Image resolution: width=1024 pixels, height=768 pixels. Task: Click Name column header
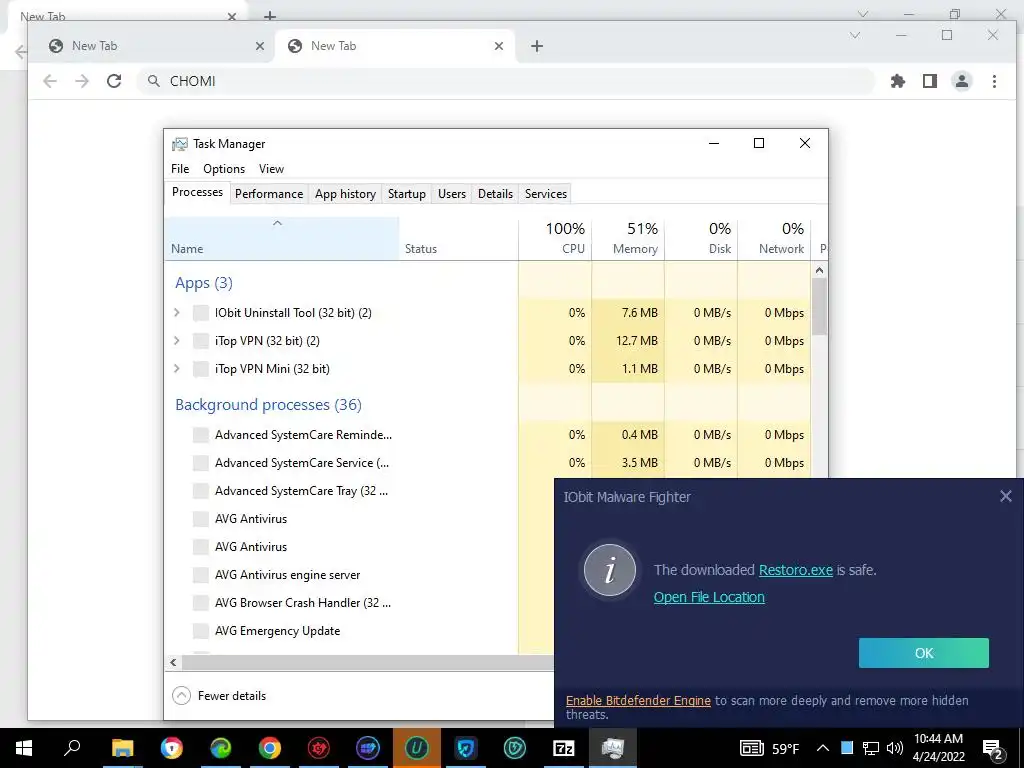tap(281, 238)
